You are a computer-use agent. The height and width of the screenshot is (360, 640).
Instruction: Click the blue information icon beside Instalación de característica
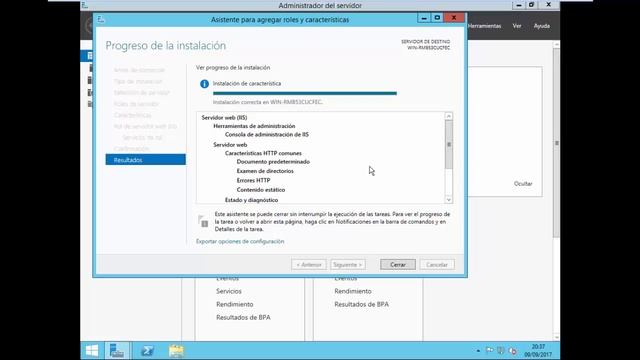click(204, 84)
